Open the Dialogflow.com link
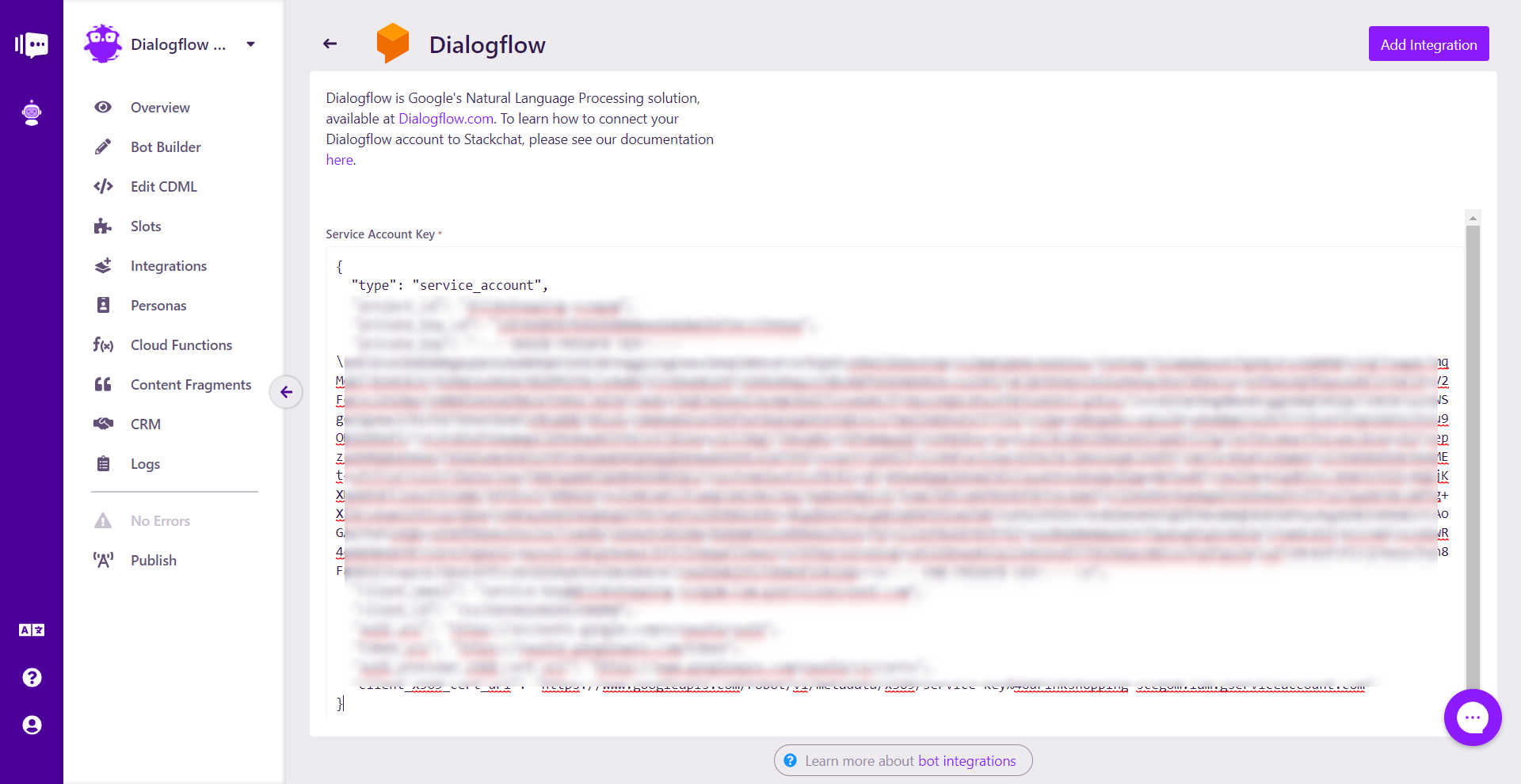Screen dimensions: 1521x784 446,118
